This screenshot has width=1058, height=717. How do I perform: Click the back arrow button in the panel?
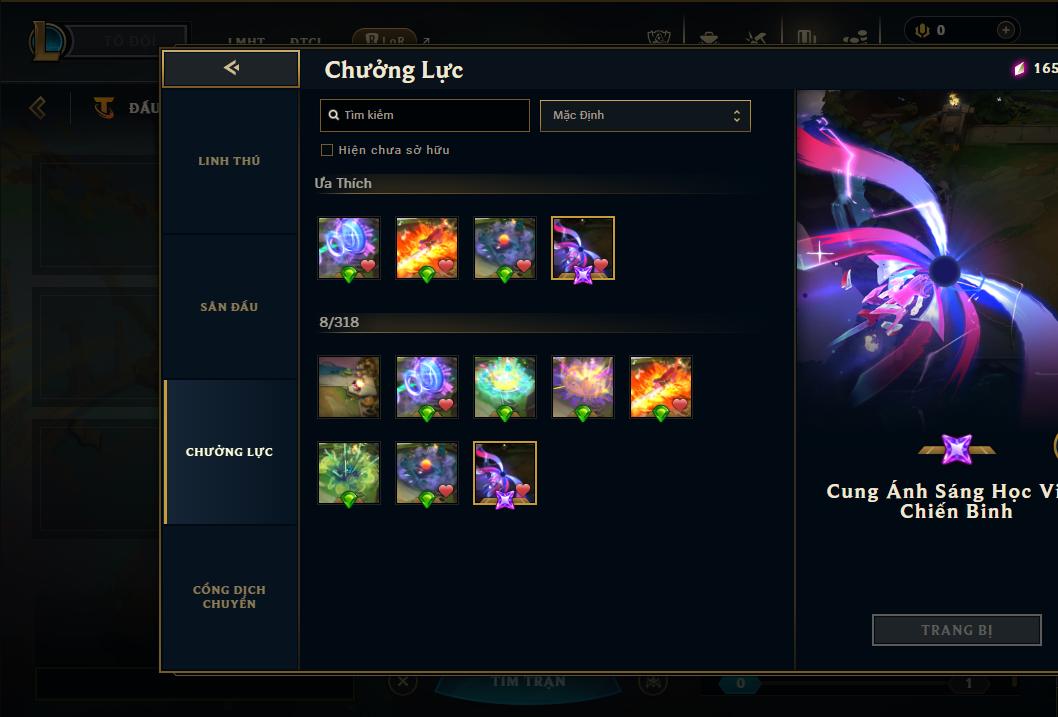pos(231,68)
